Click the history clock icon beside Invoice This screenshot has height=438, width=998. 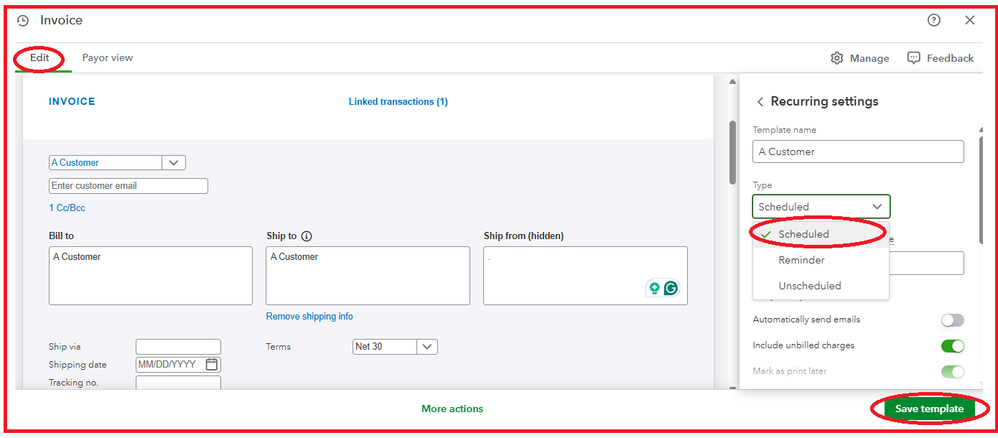(x=23, y=20)
